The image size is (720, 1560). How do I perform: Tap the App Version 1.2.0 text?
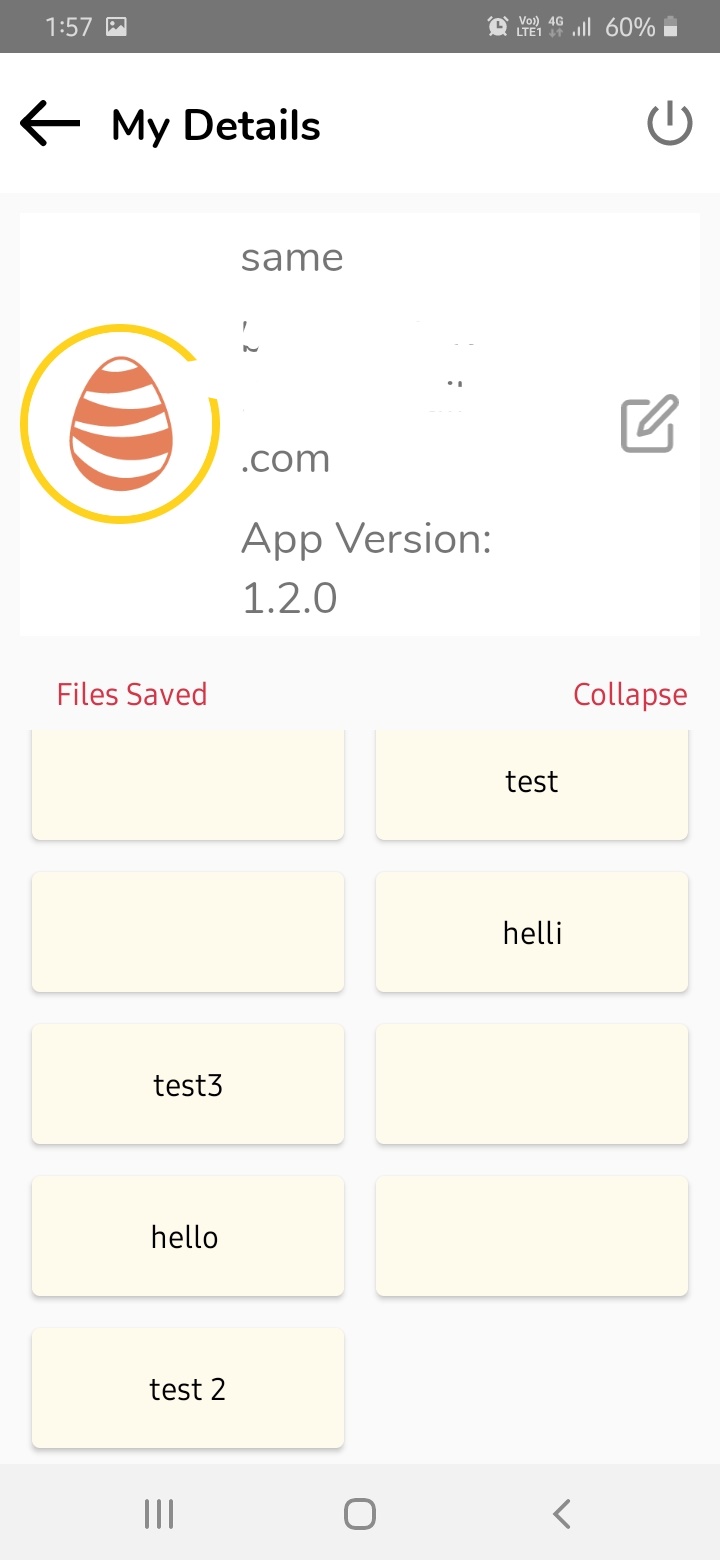[366, 568]
